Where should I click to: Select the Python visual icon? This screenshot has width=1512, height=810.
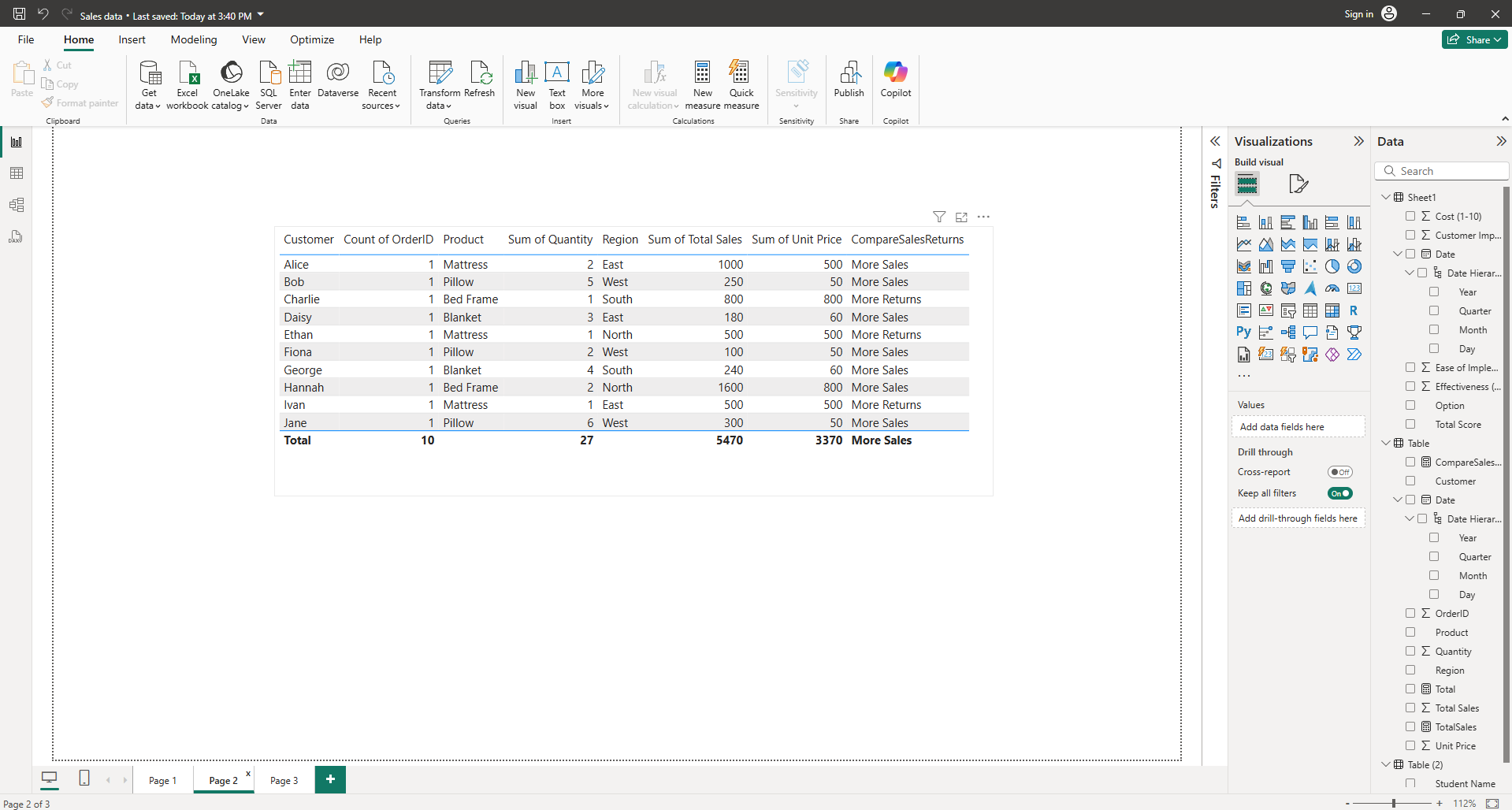(1243, 333)
